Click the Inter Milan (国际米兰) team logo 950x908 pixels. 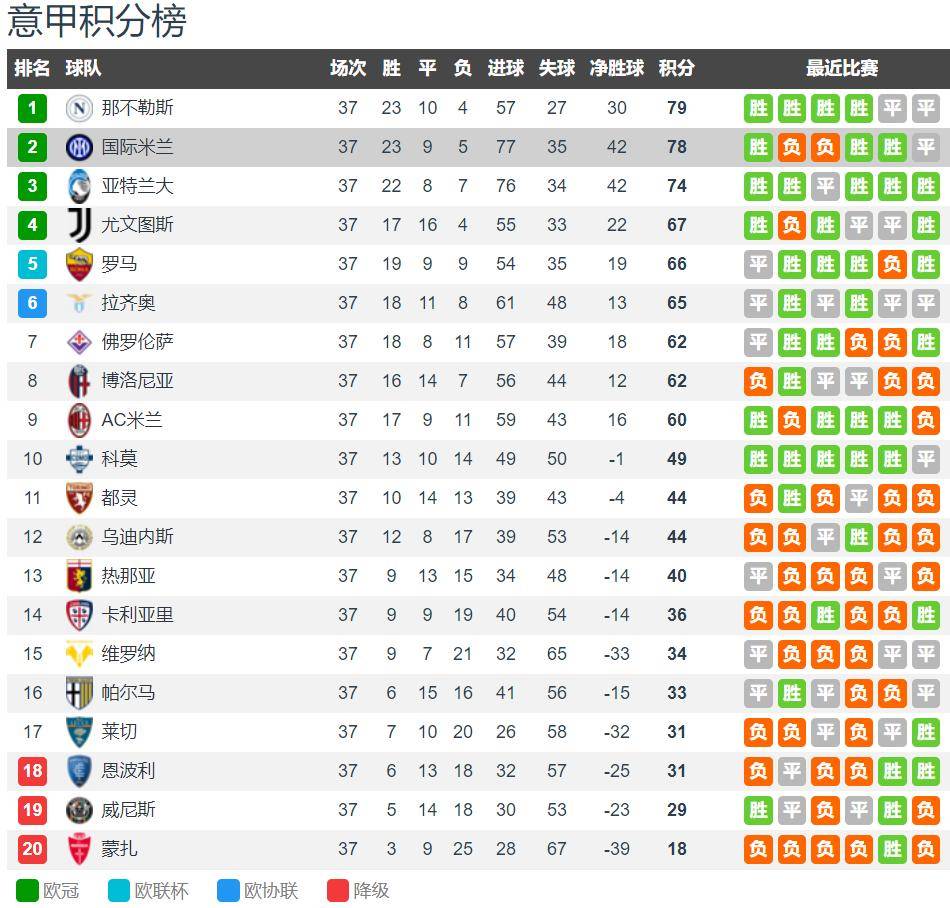(79, 147)
